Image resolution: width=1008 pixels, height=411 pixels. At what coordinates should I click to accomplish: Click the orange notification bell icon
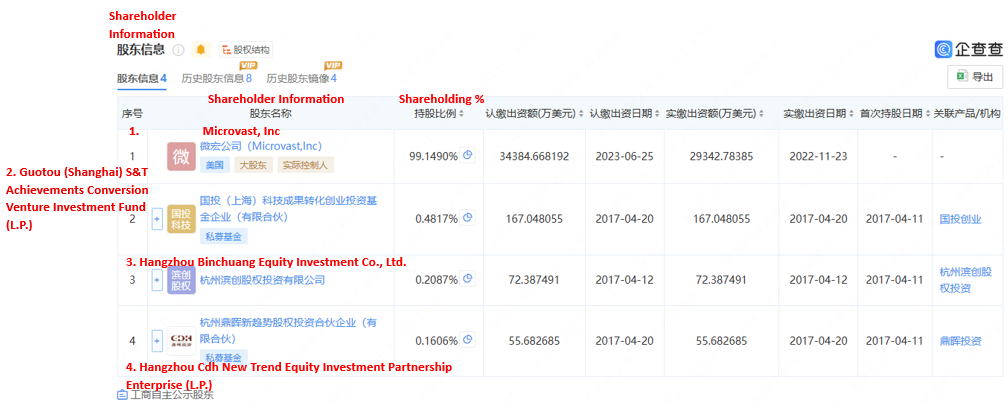(201, 49)
